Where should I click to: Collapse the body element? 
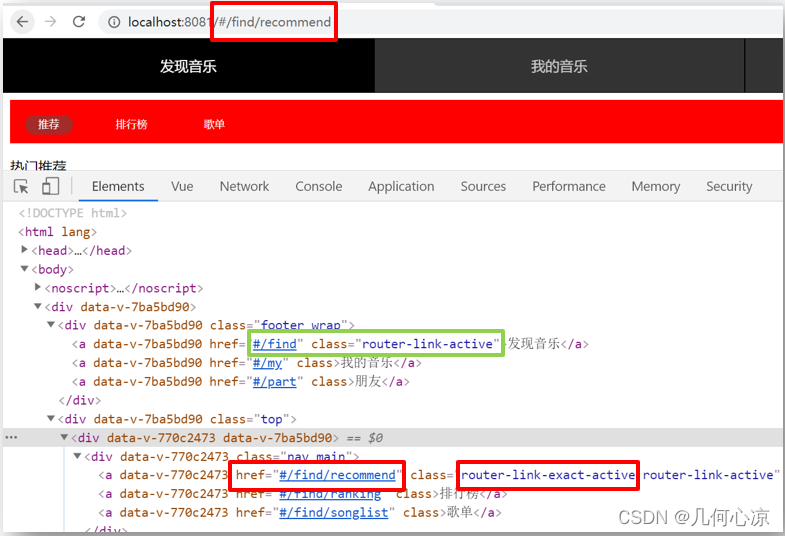pos(25,269)
